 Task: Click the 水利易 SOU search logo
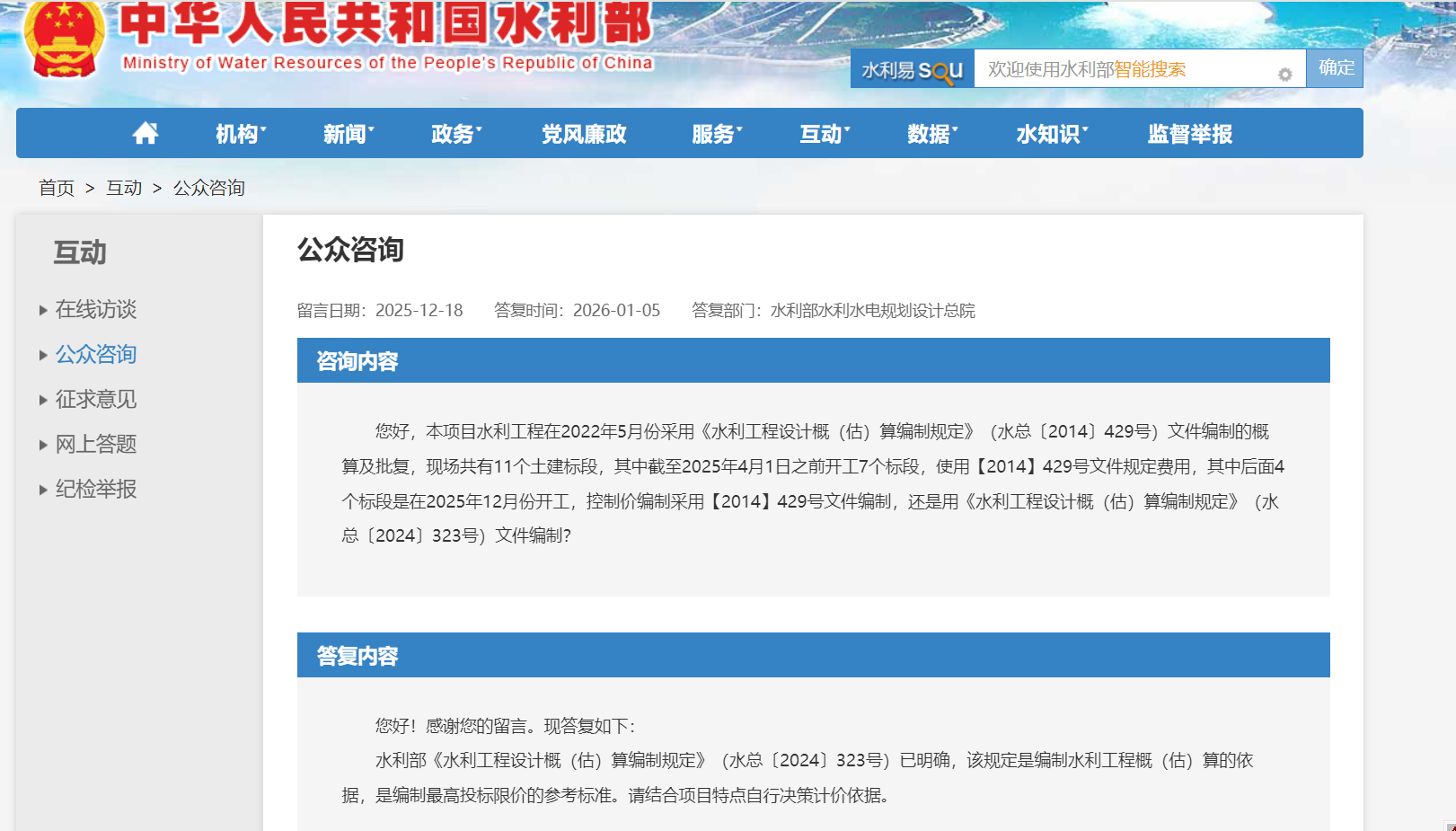[x=912, y=69]
